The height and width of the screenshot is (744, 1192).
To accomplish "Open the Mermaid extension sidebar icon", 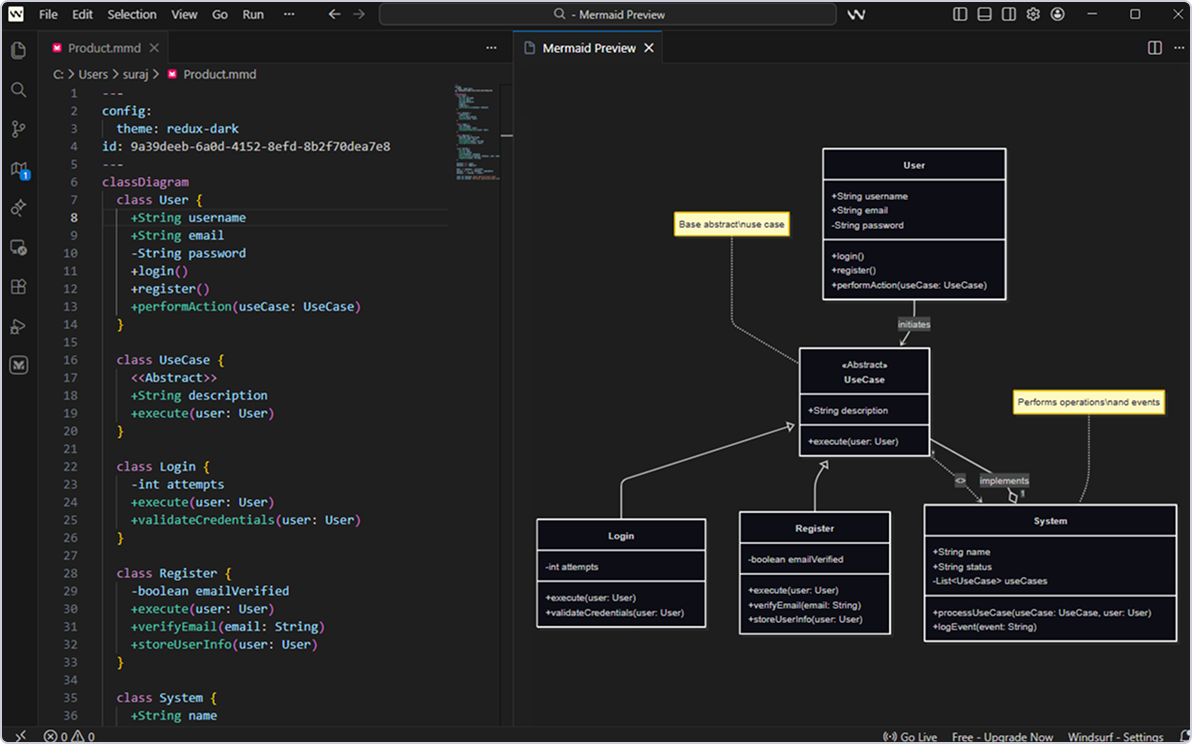I will coord(18,365).
